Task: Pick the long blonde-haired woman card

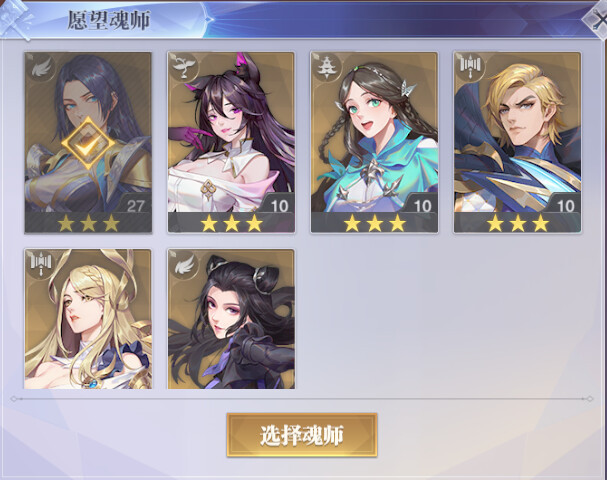Action: (x=88, y=319)
